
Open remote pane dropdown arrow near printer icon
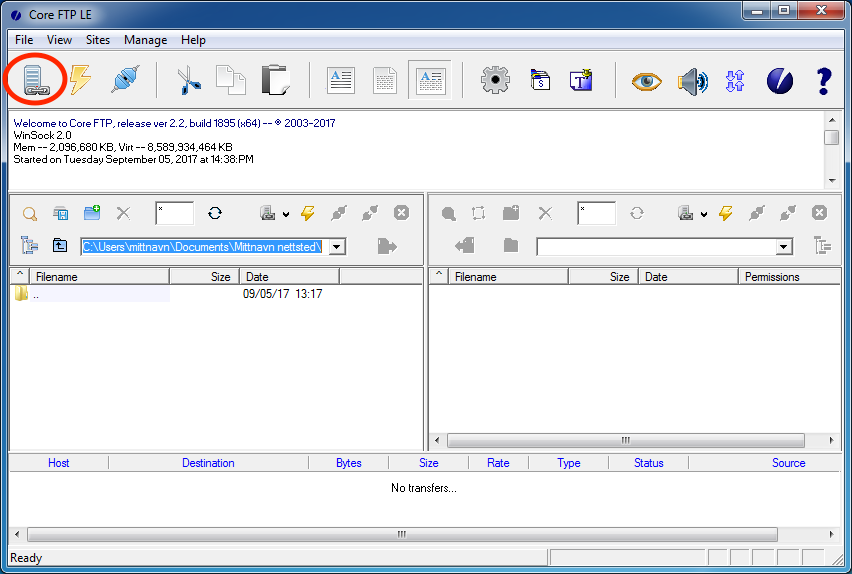tap(704, 214)
